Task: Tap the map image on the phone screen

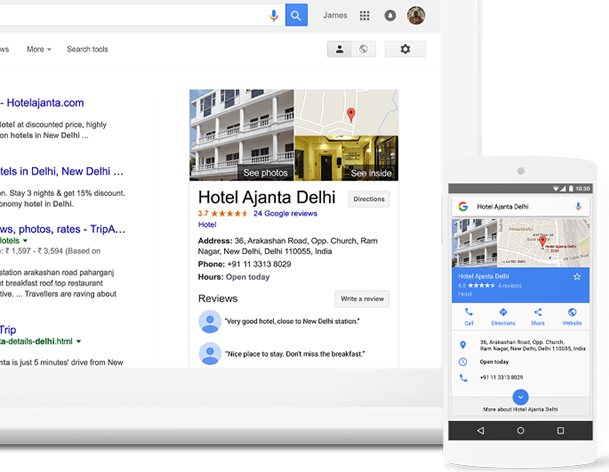Action: 543,243
